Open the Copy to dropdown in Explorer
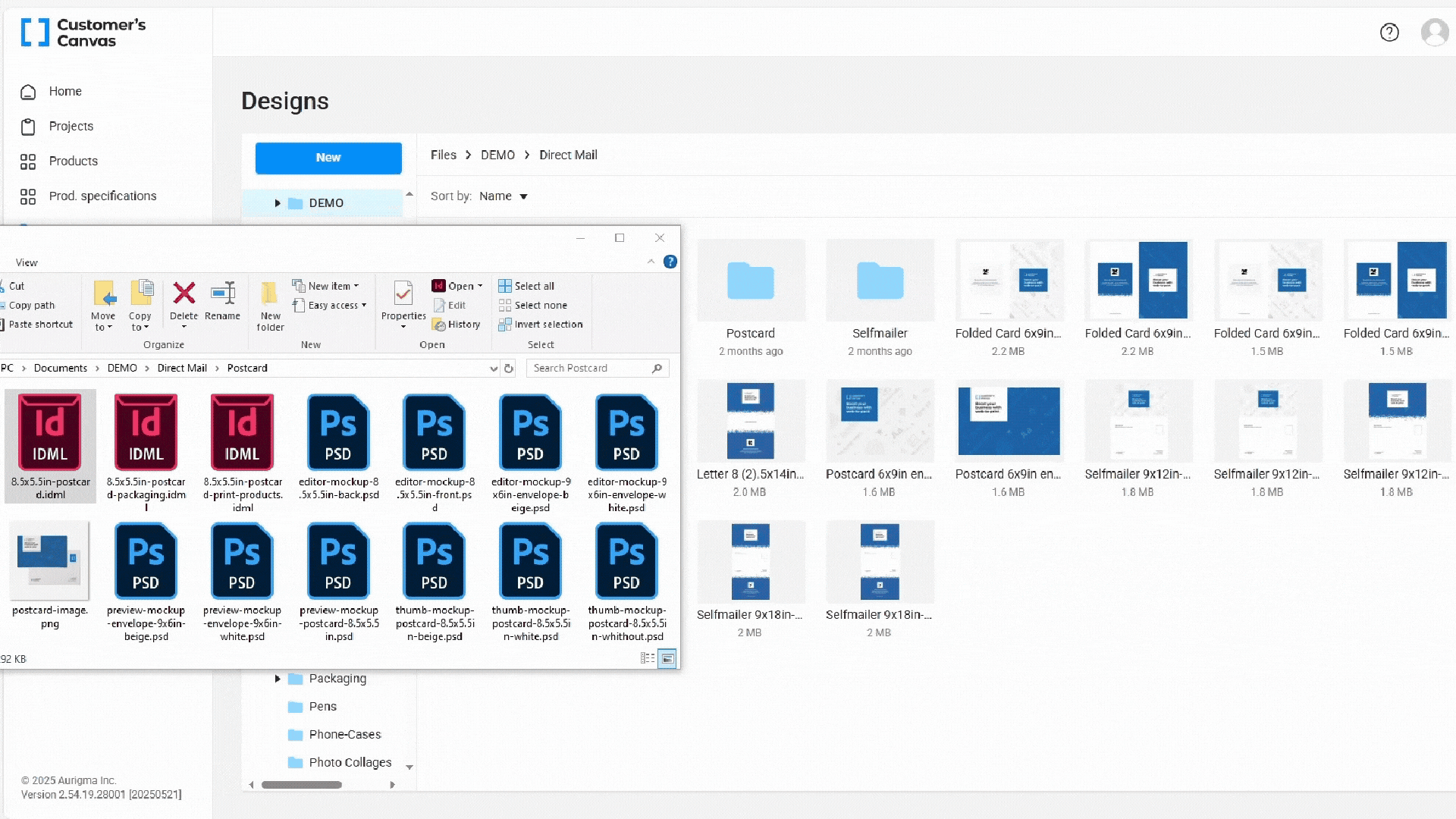 coord(140,305)
